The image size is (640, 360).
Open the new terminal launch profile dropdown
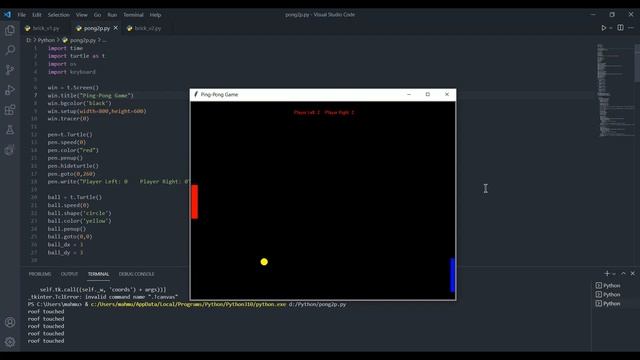coord(614,274)
